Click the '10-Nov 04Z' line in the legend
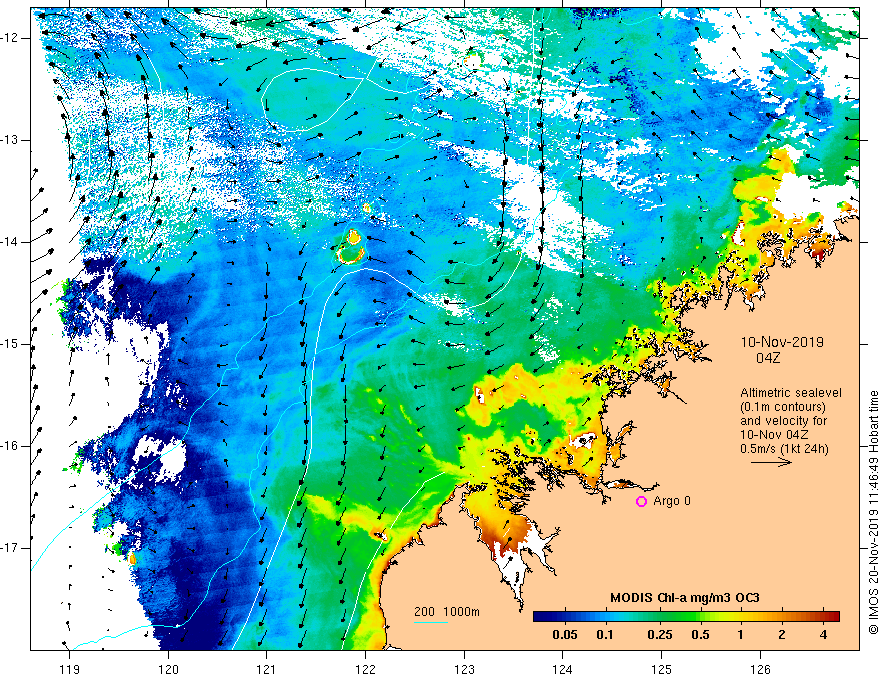The height and width of the screenshot is (680, 880). (774, 435)
